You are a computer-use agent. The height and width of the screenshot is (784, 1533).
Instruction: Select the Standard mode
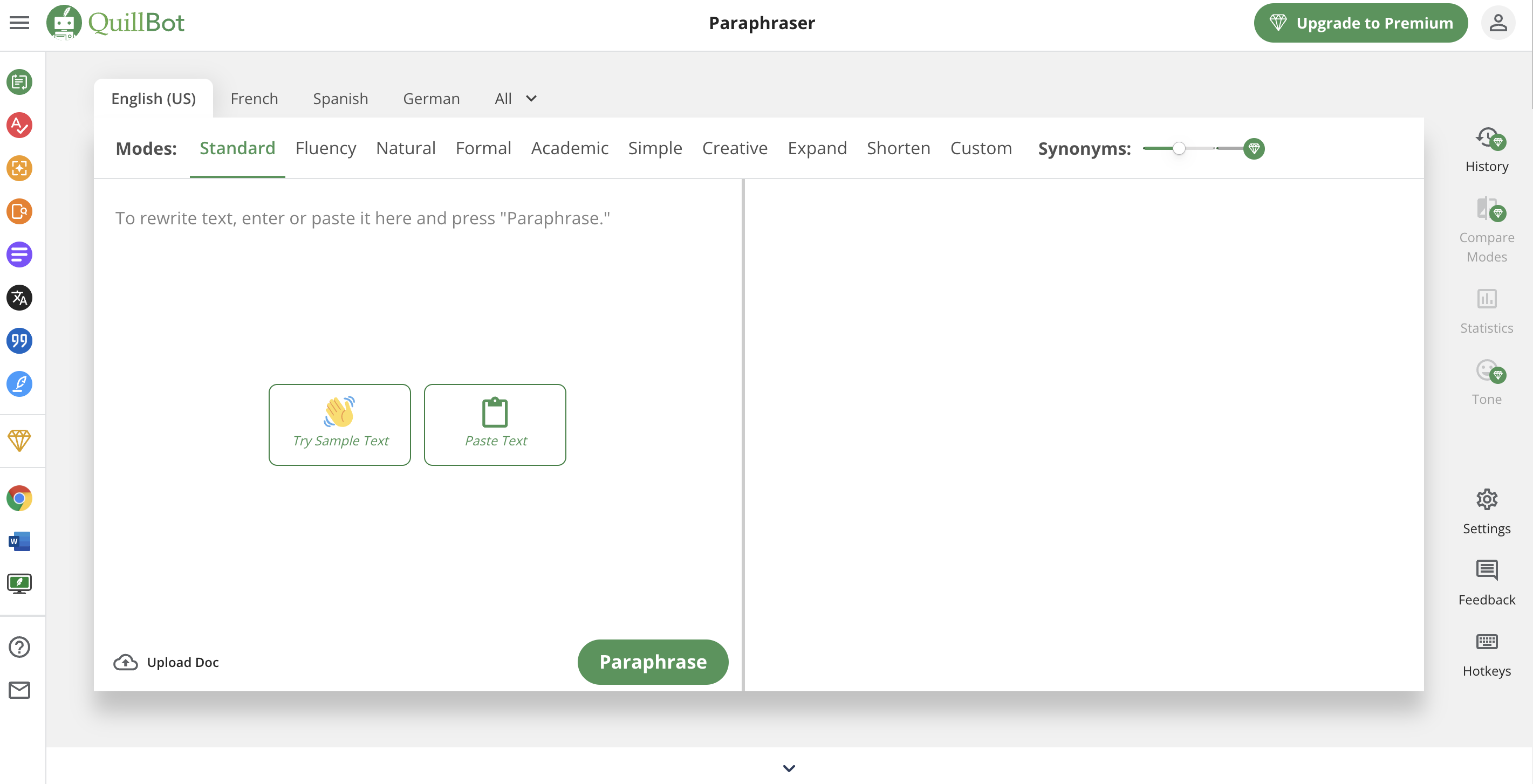(x=237, y=148)
